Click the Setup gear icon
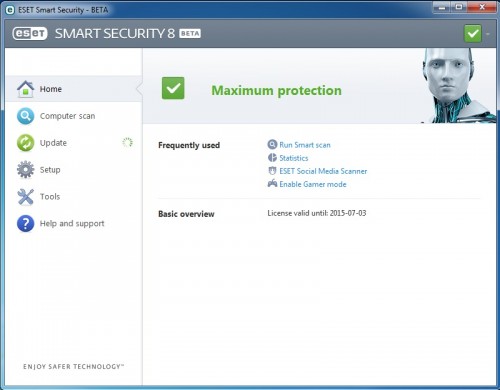This screenshot has height=390, width=500. tap(26, 170)
